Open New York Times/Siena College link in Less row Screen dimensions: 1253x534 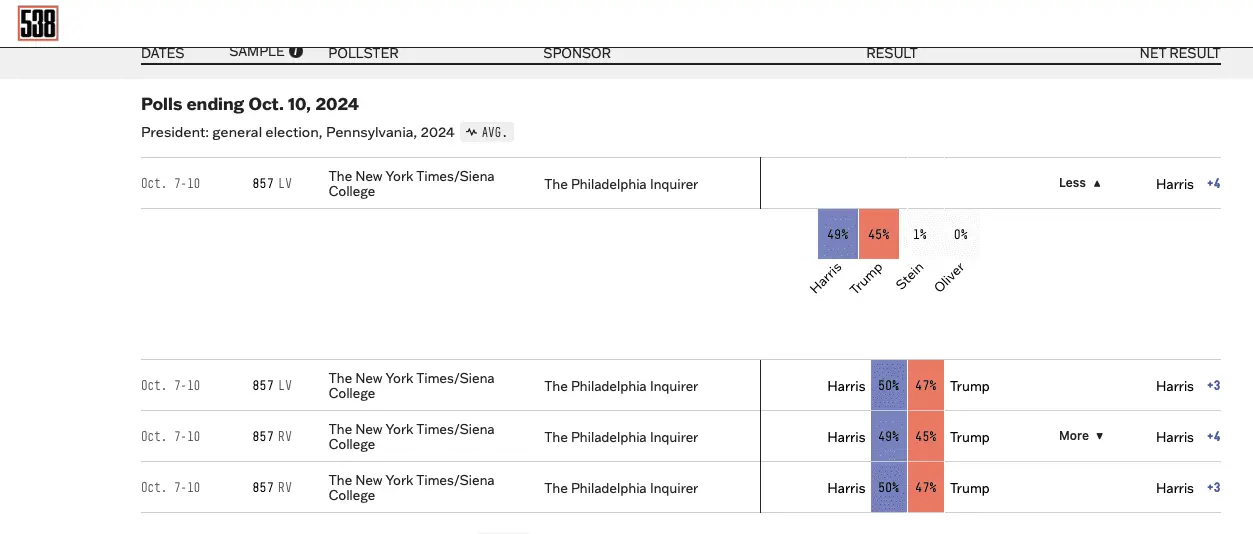point(411,184)
